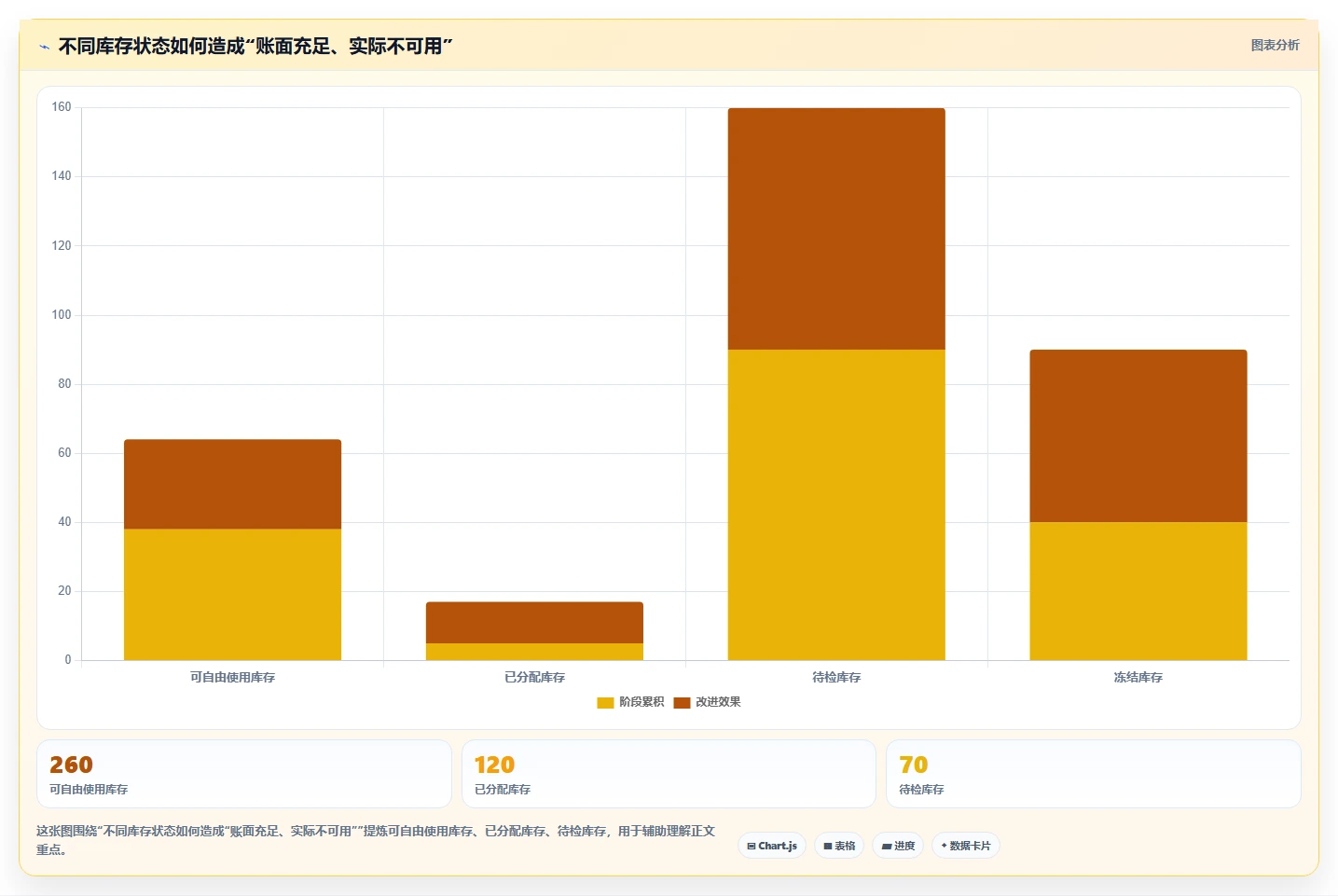Click the 图表分析 label in header
Viewport: 1338px width, 896px height.
(x=1275, y=45)
